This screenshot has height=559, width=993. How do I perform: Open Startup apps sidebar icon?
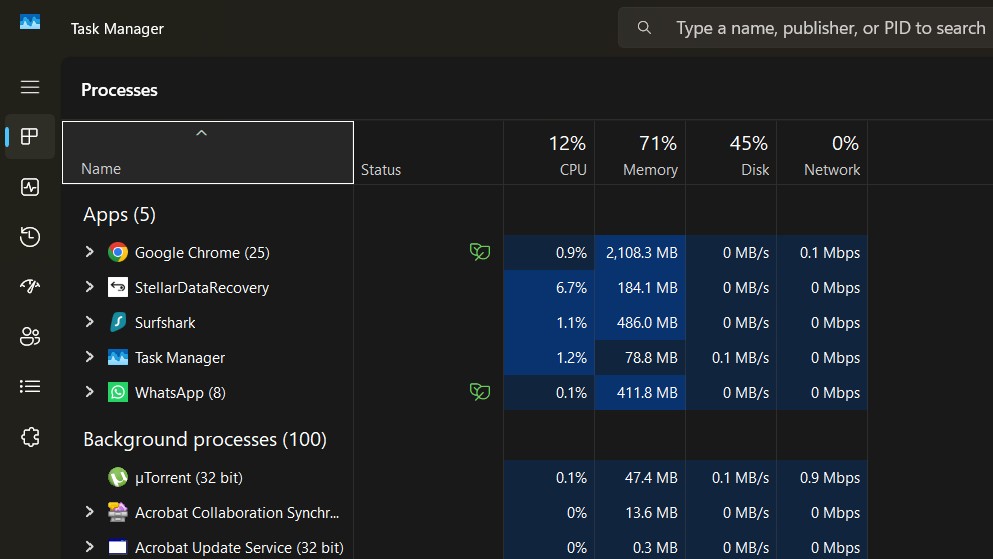(30, 286)
